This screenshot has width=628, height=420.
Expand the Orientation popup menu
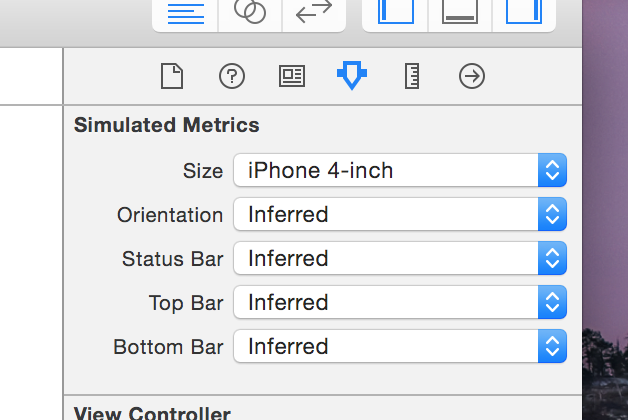pyautogui.click(x=400, y=215)
